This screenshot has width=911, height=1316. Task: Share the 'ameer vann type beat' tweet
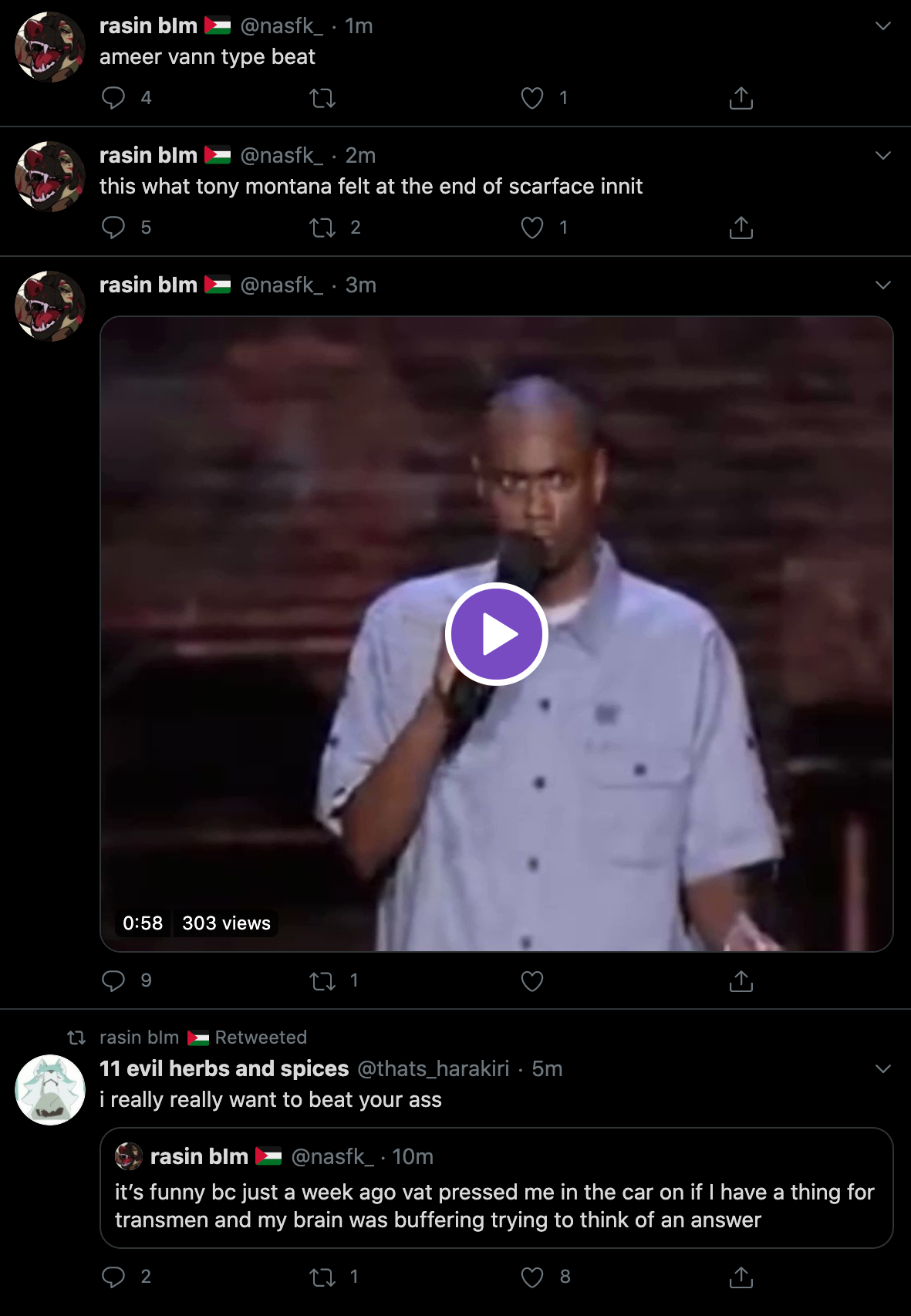pos(741,98)
